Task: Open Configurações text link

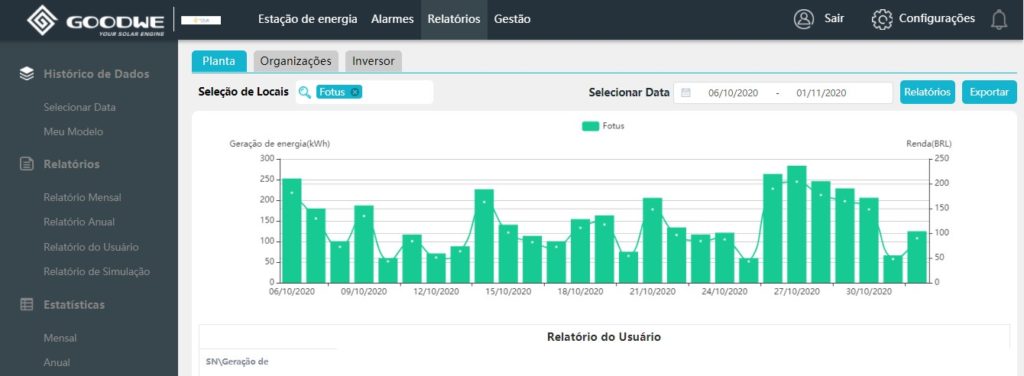Action: click(936, 18)
